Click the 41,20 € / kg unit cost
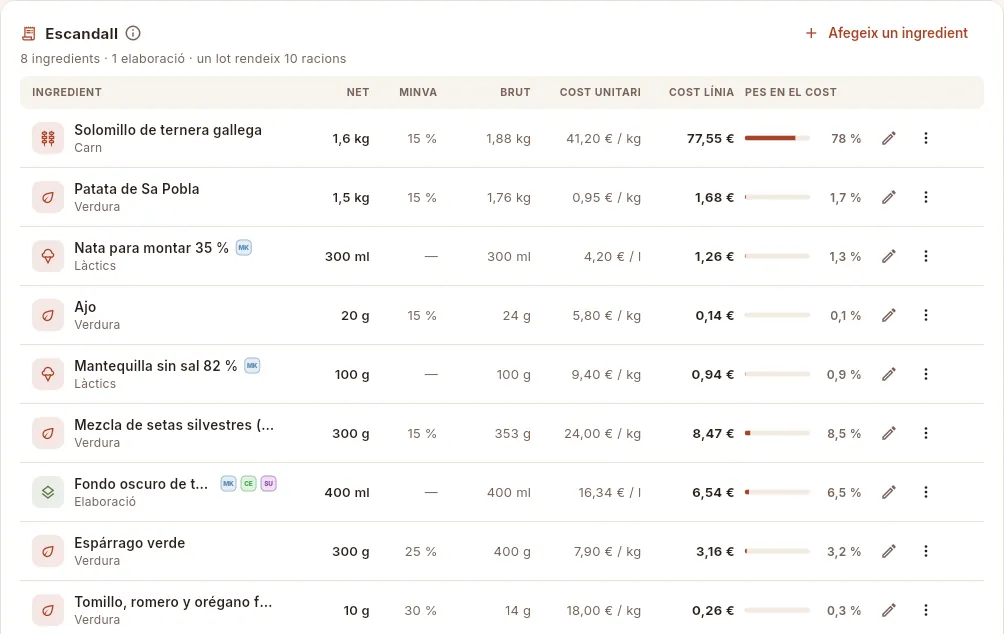Screen dimensions: 1004x634 (x=603, y=138)
